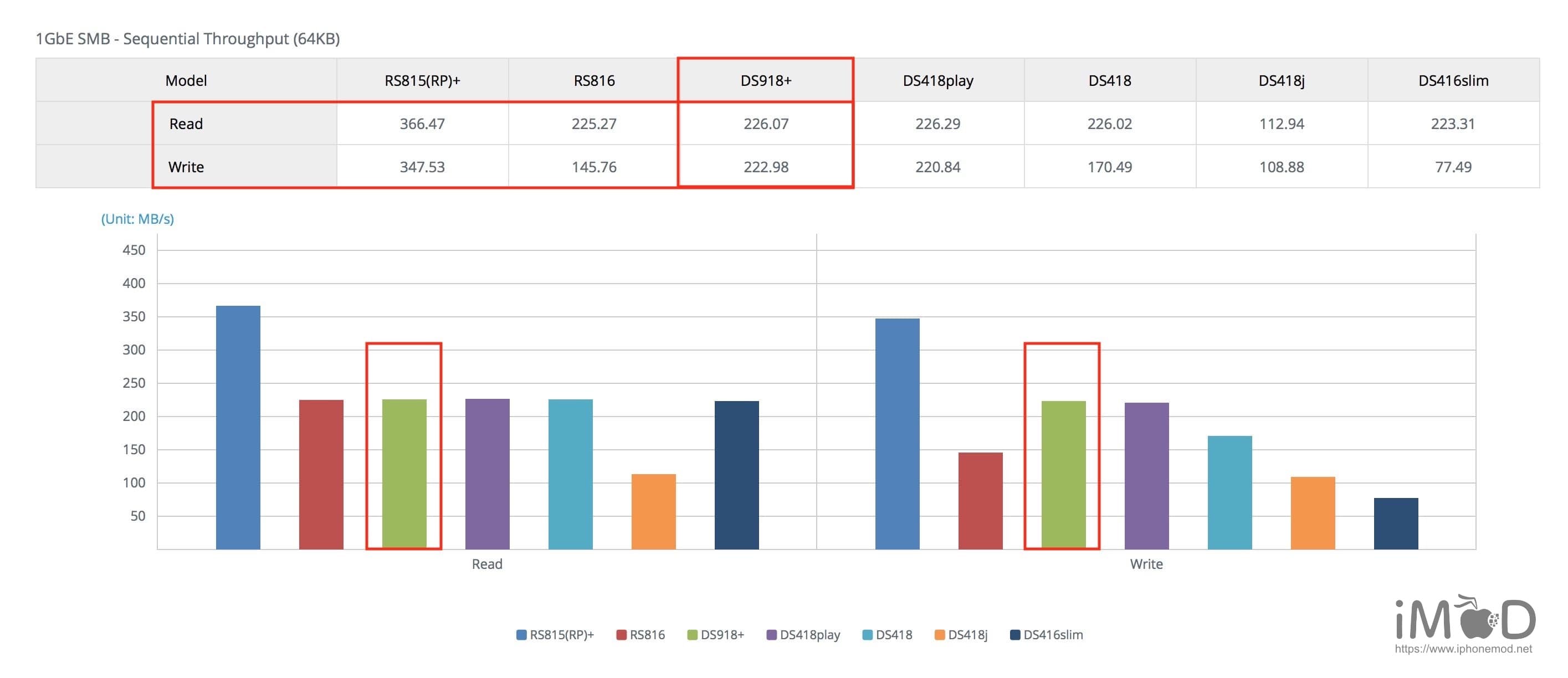Viewport: 1568px width, 678px height.
Task: Click the DS418play purple legend swatch
Action: [x=771, y=635]
